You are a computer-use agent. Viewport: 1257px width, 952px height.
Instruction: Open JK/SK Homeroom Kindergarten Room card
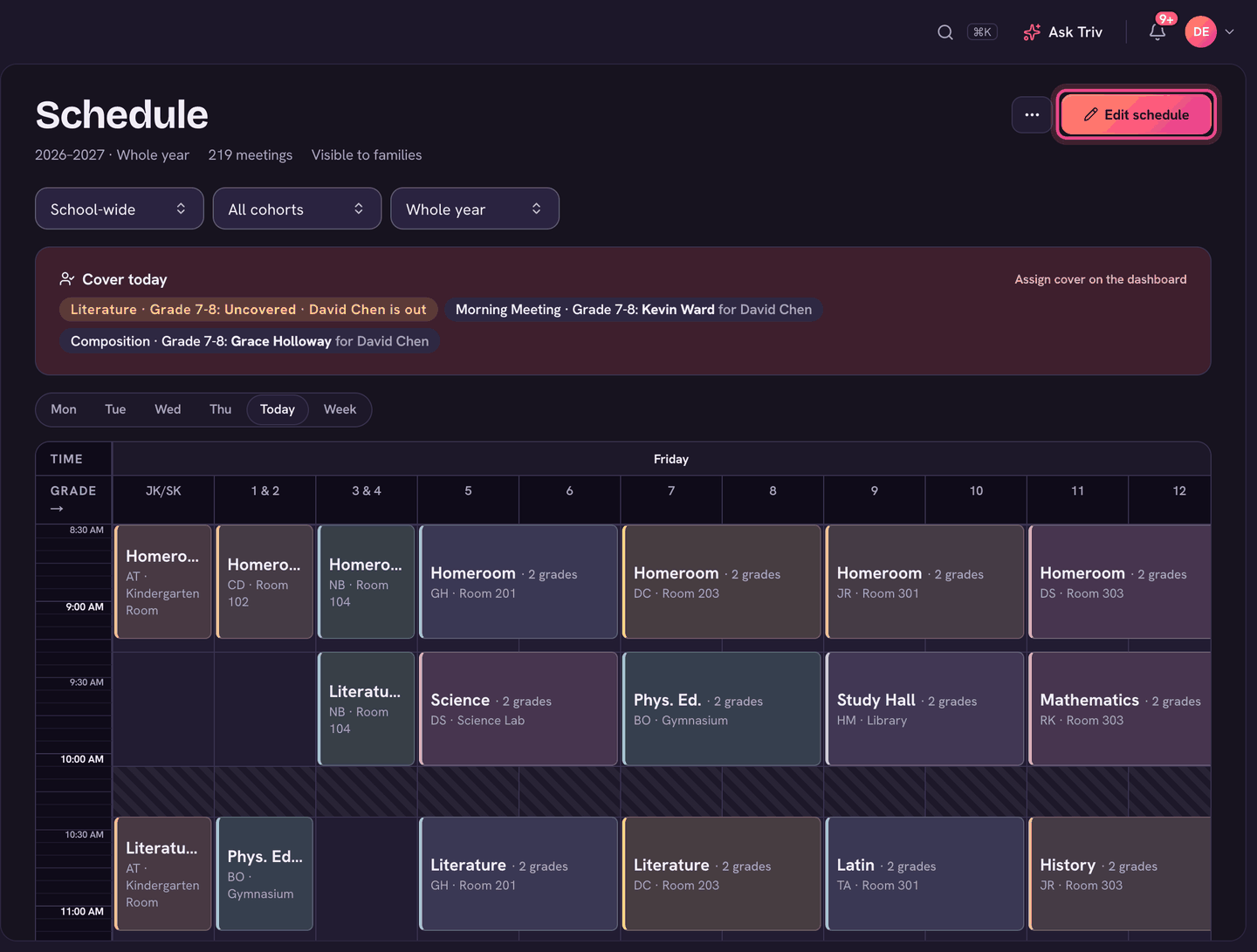163,582
